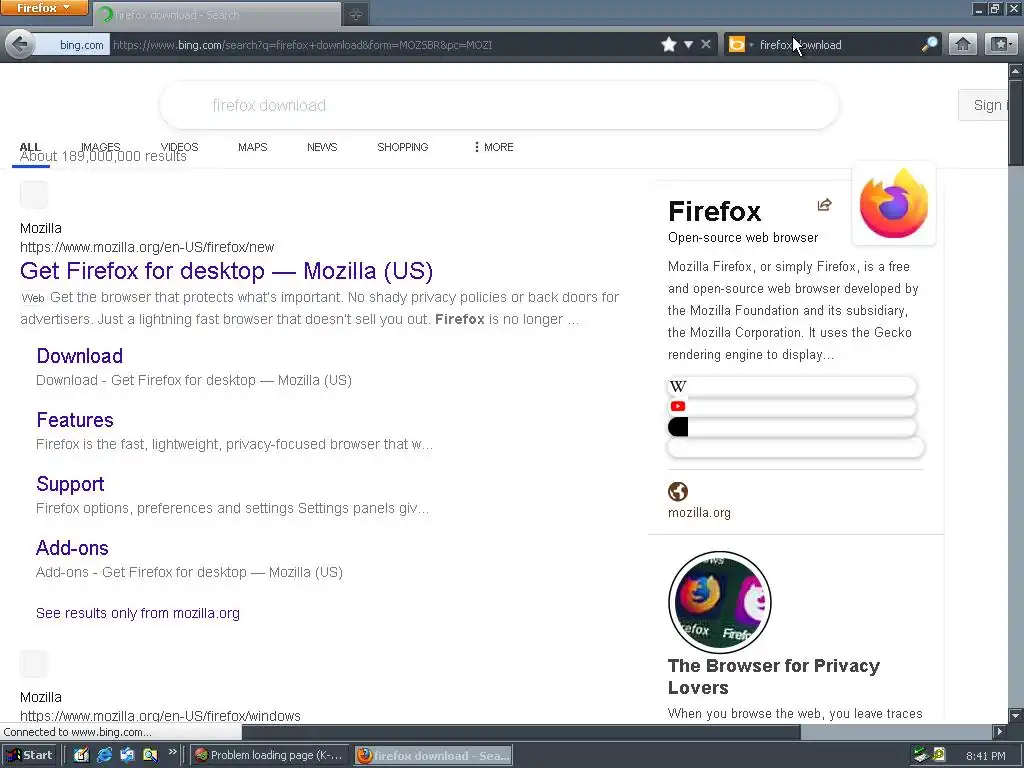
Task: Switch to the NEWS results tab
Action: click(322, 147)
